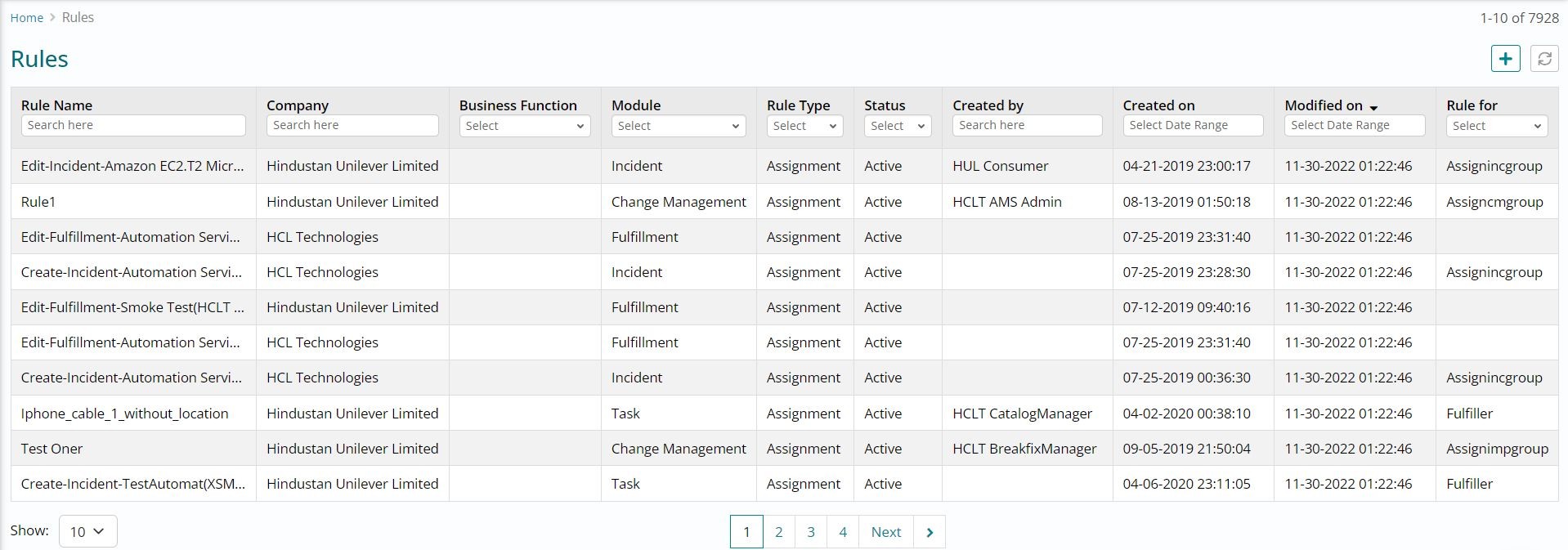The height and width of the screenshot is (550, 1568).
Task: Click the refresh rules list icon
Action: [x=1543, y=59]
